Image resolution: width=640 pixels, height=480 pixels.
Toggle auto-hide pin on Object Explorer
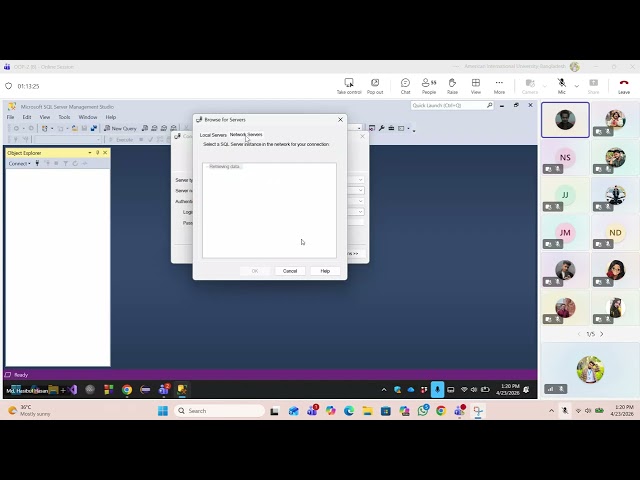[98, 153]
